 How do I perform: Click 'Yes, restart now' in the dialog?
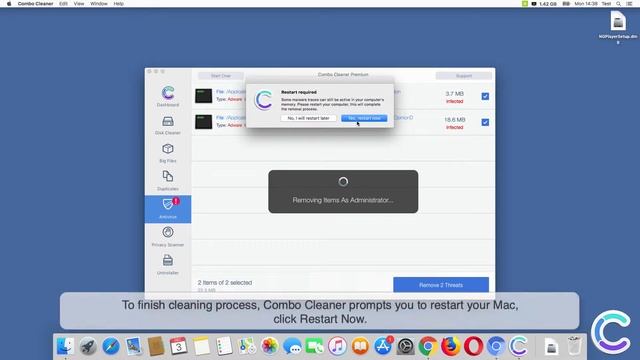coord(364,118)
